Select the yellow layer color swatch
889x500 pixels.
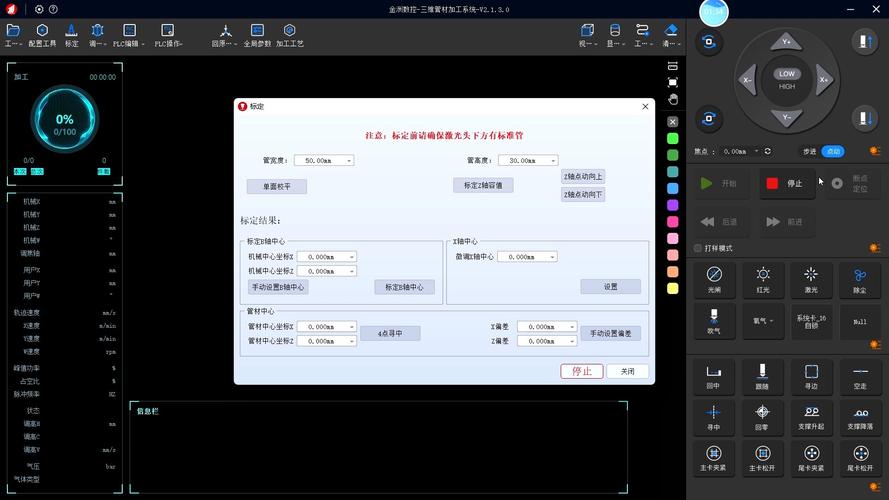pyautogui.click(x=672, y=289)
